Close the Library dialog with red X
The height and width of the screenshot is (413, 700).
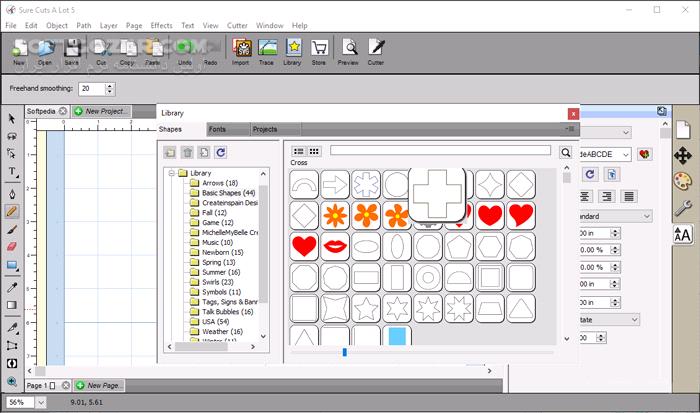point(573,114)
